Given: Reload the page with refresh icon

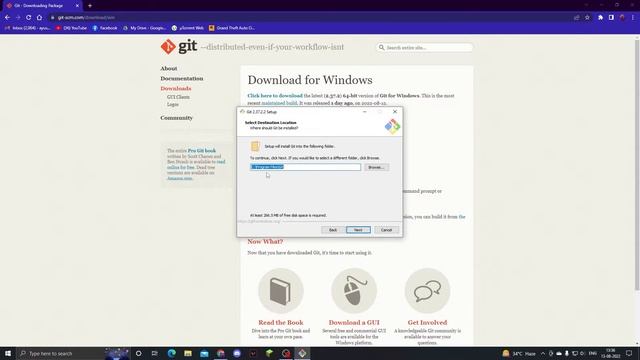Looking at the screenshot, I should (29, 18).
